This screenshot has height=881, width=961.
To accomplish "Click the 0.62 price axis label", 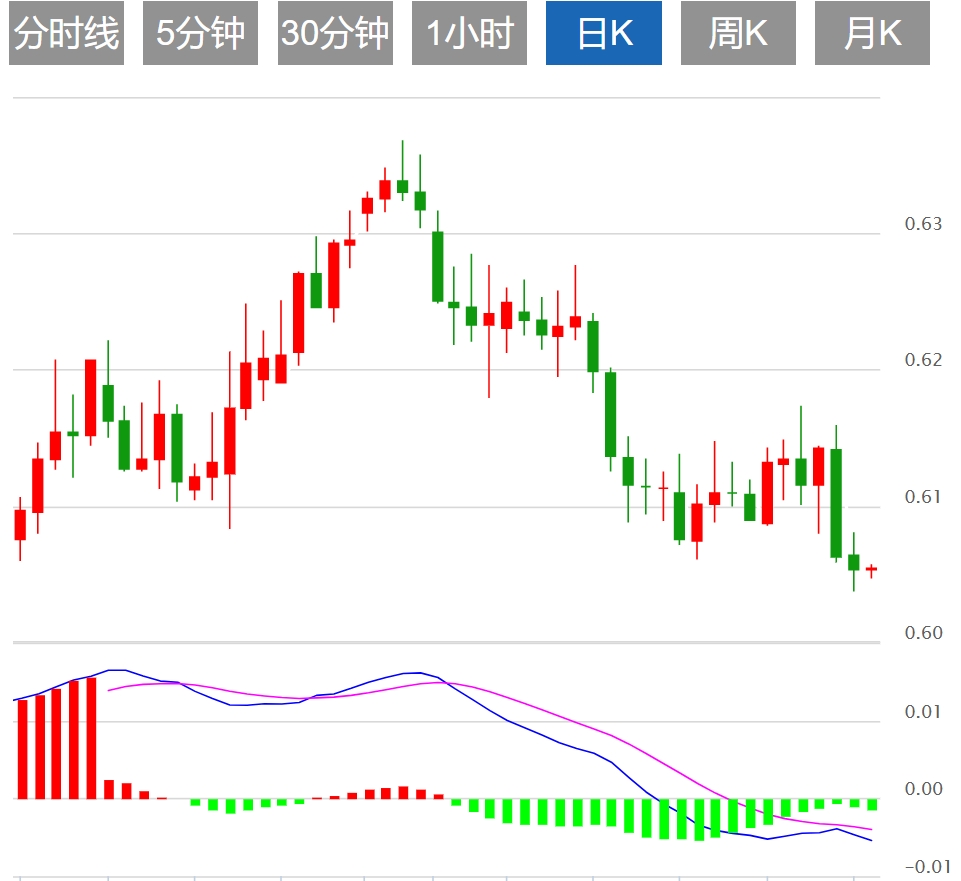I will [923, 360].
